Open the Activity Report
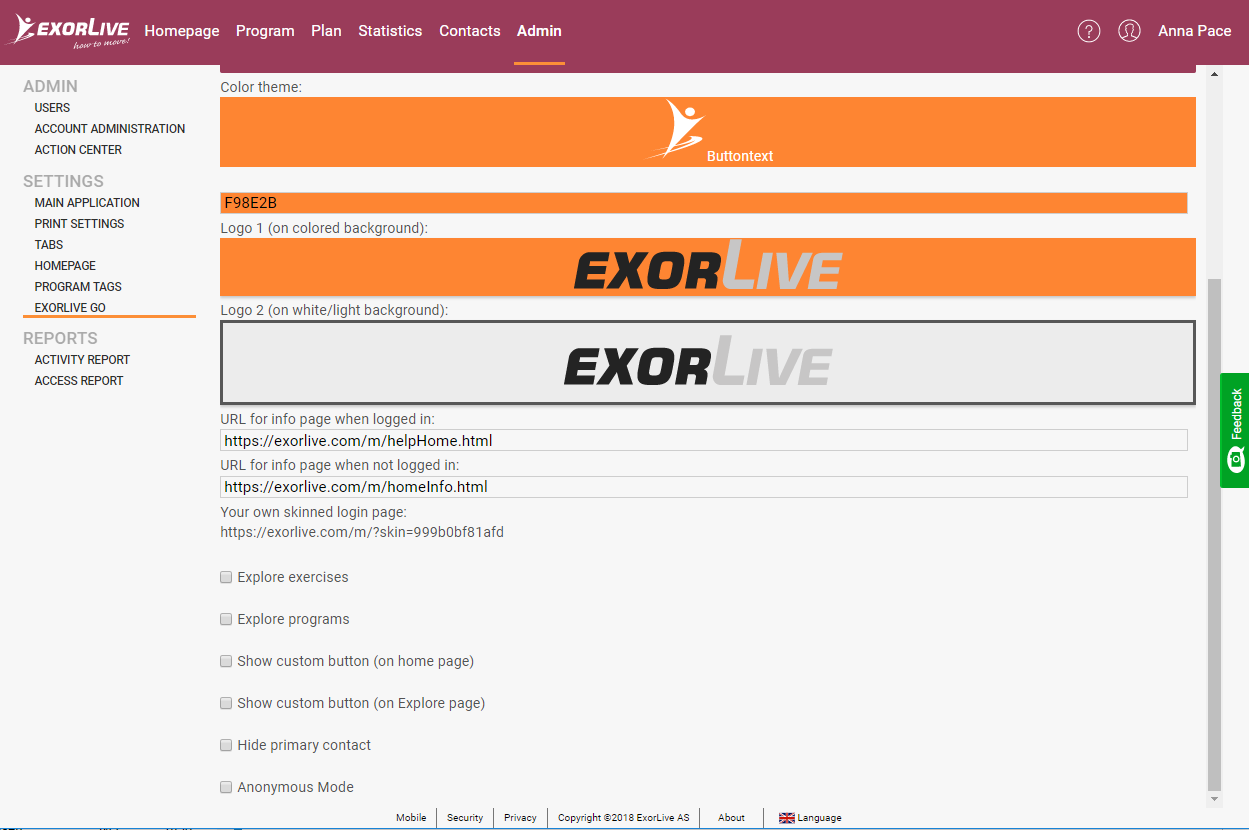 click(x=82, y=360)
